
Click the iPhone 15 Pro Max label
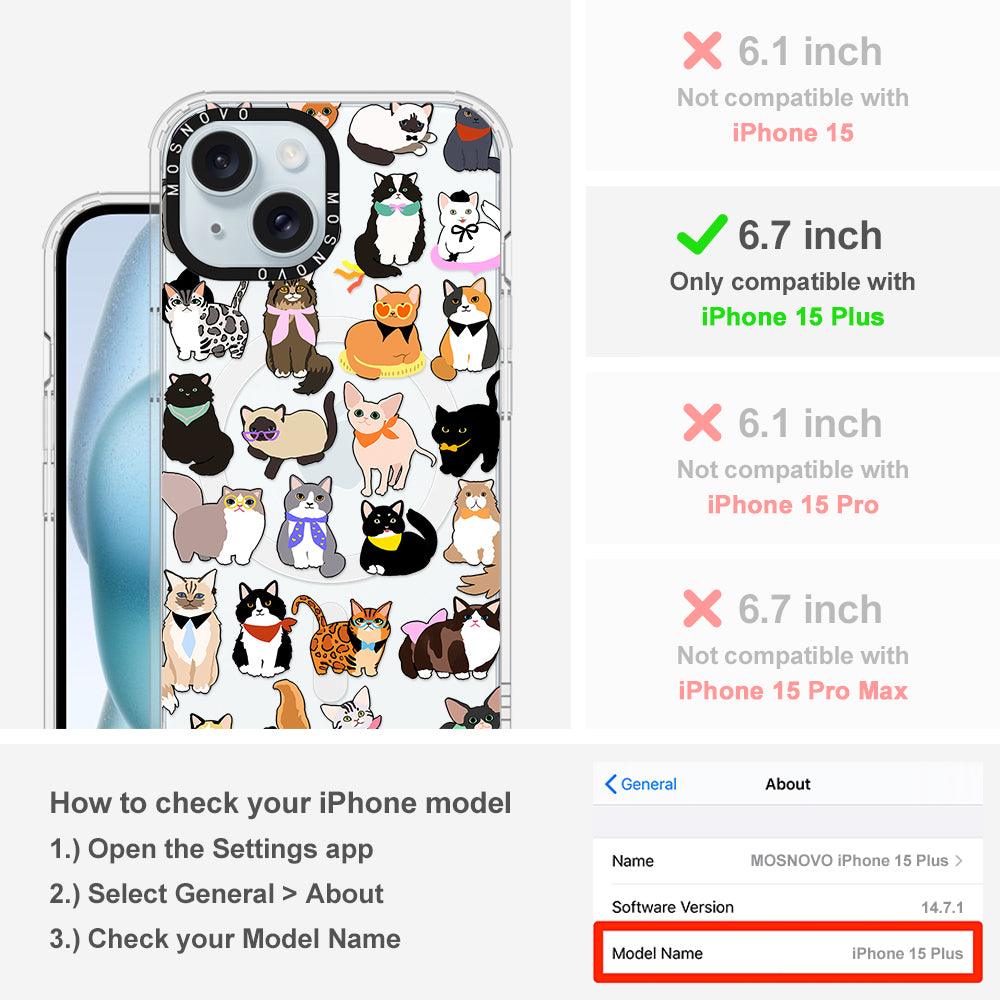(793, 691)
